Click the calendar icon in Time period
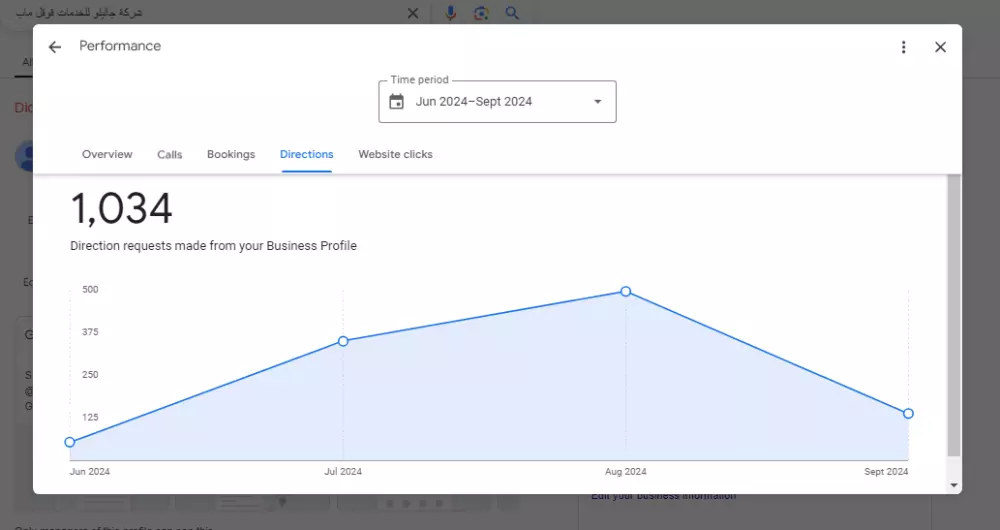1000x530 pixels. coord(396,101)
